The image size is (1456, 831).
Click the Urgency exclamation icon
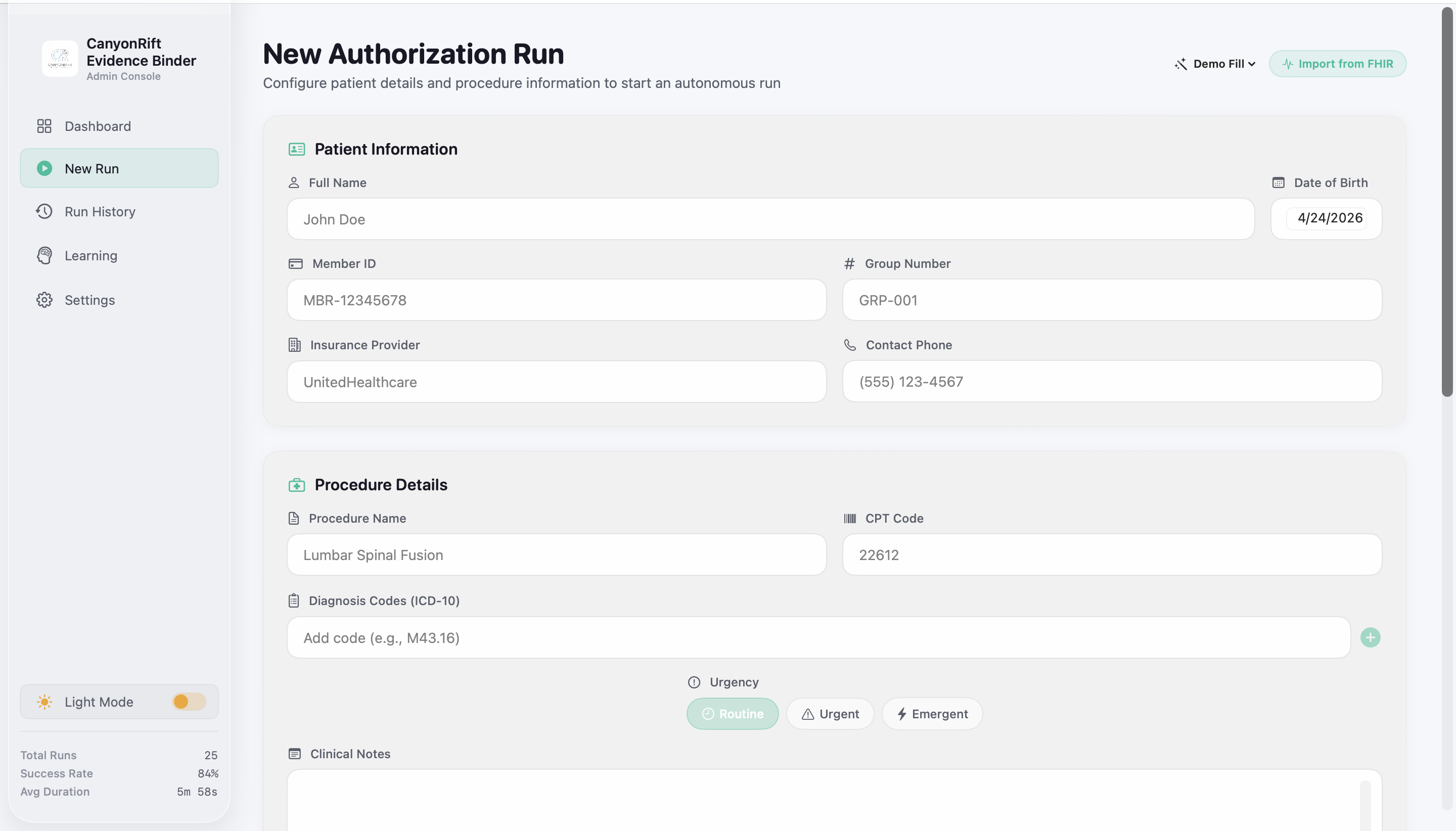[x=694, y=682]
